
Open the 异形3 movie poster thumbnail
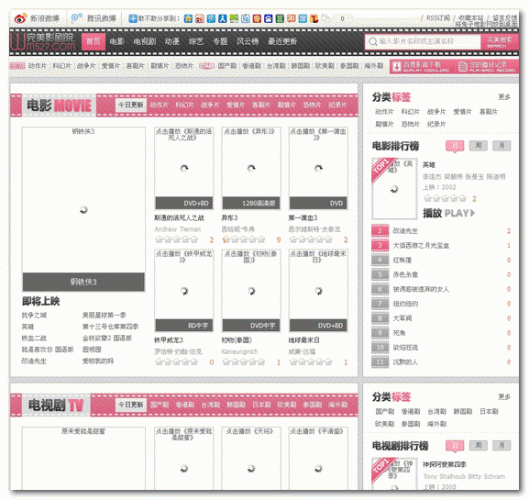pos(251,168)
